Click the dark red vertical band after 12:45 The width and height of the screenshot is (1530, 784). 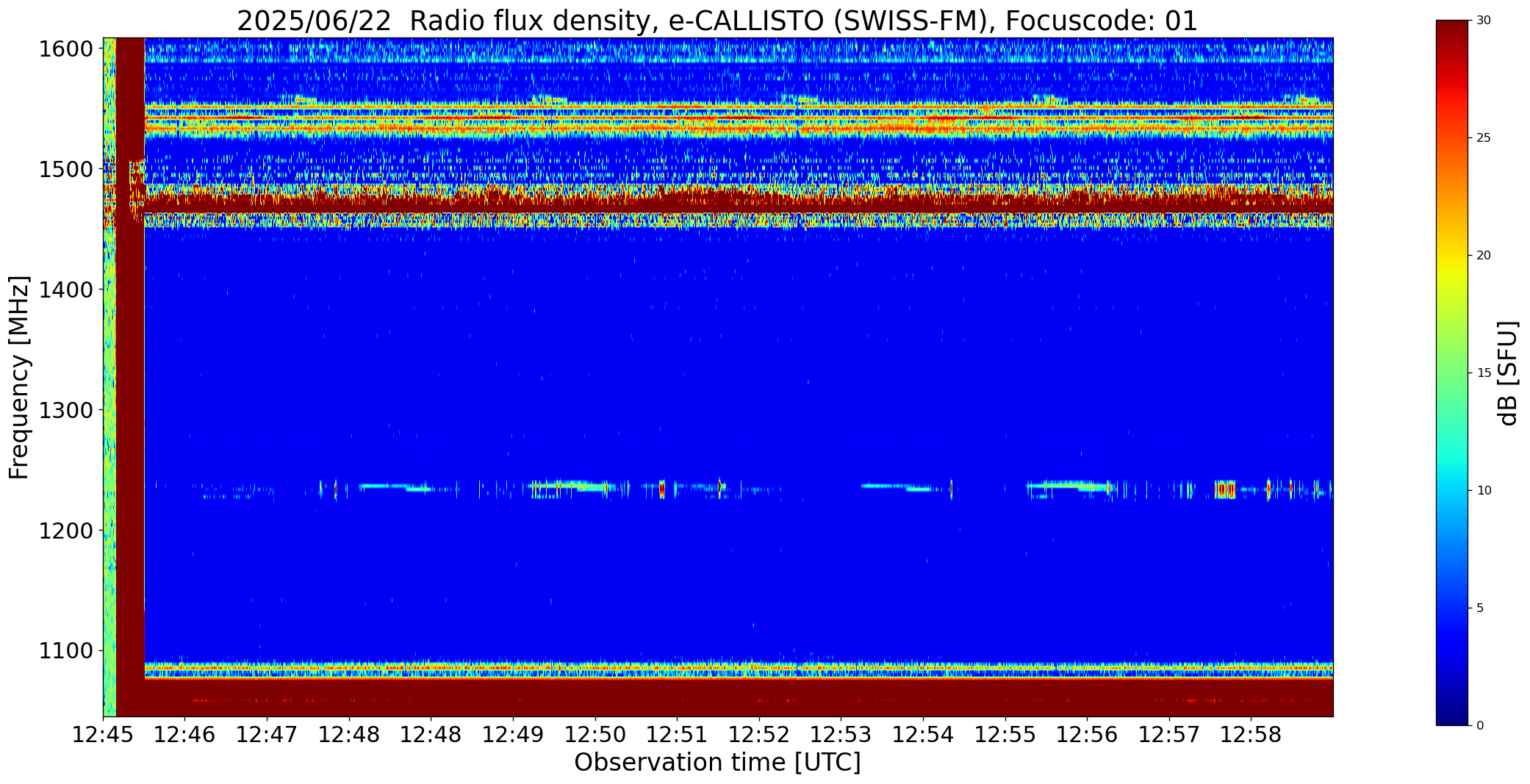[x=130, y=377]
